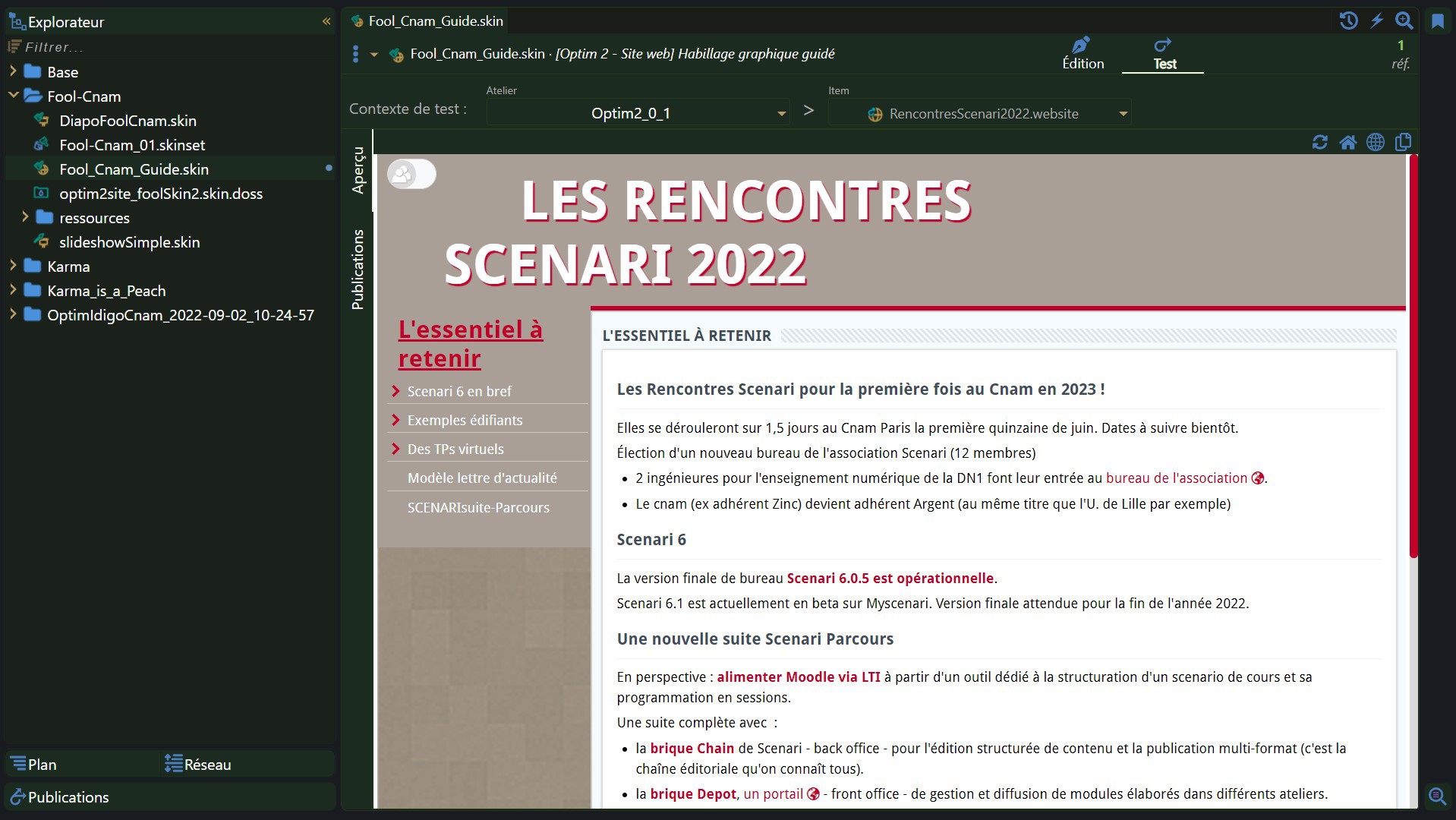The height and width of the screenshot is (820, 1456).
Task: Click the bookmark icon at top right
Action: click(1437, 21)
